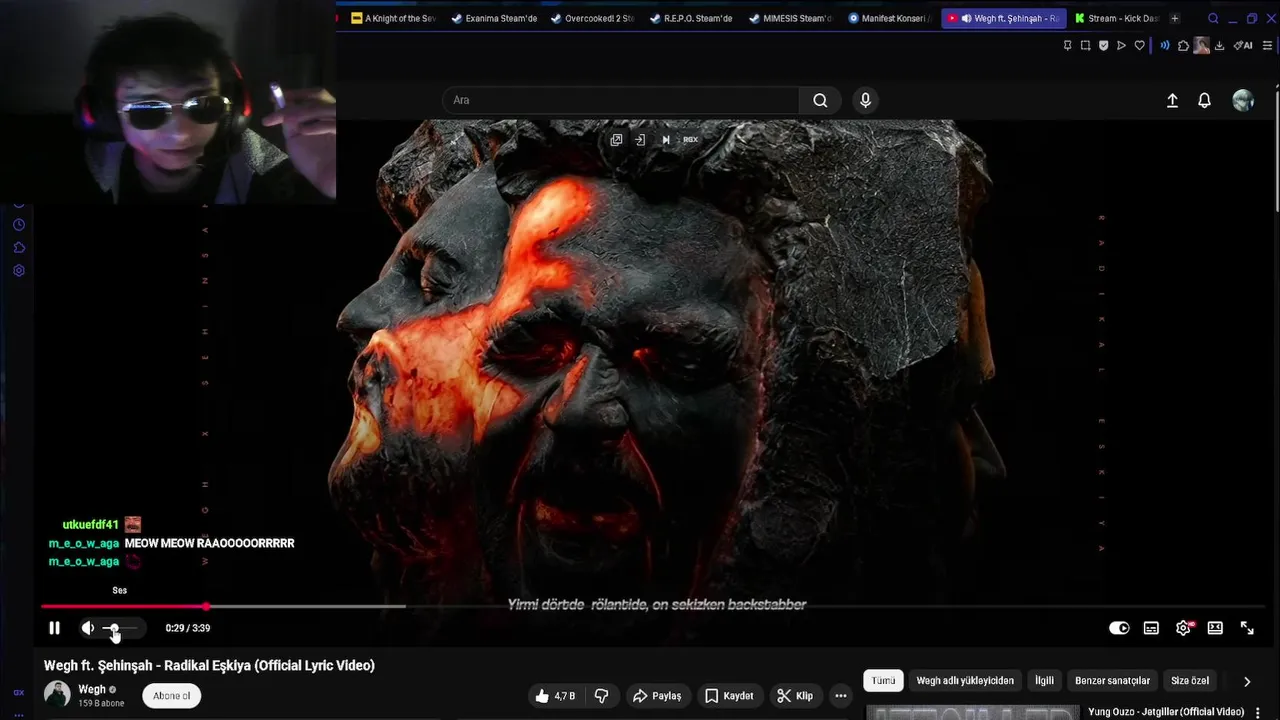
Task: Click into the Ara search field
Action: click(620, 100)
